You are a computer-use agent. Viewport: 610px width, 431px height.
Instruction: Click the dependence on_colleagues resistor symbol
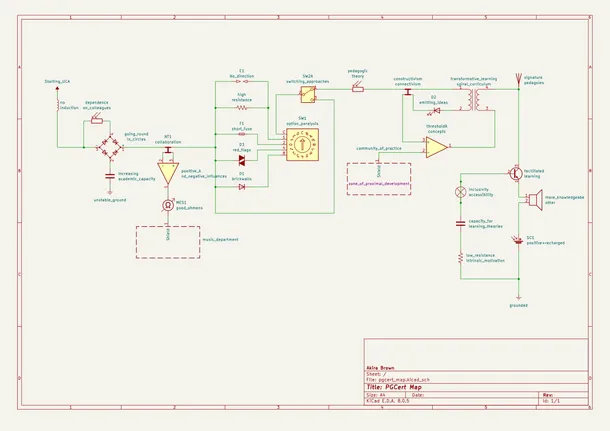click(96, 118)
